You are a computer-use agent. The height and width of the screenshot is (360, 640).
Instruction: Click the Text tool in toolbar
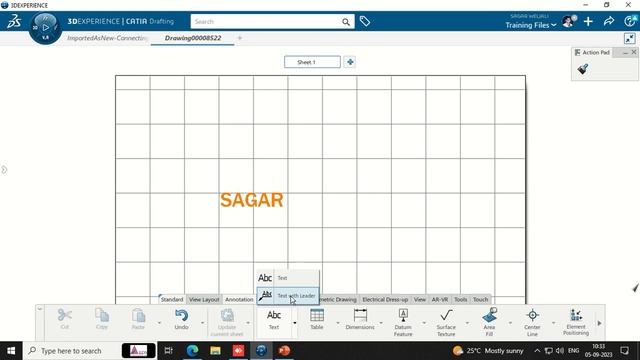(274, 320)
